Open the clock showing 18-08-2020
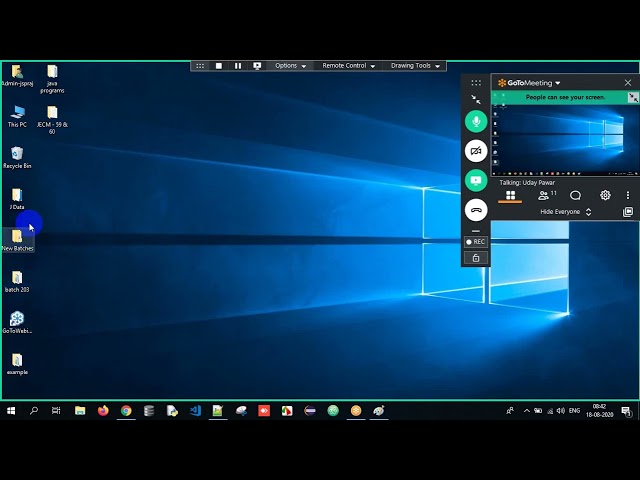Screen dimensions: 640x480 point(600,411)
